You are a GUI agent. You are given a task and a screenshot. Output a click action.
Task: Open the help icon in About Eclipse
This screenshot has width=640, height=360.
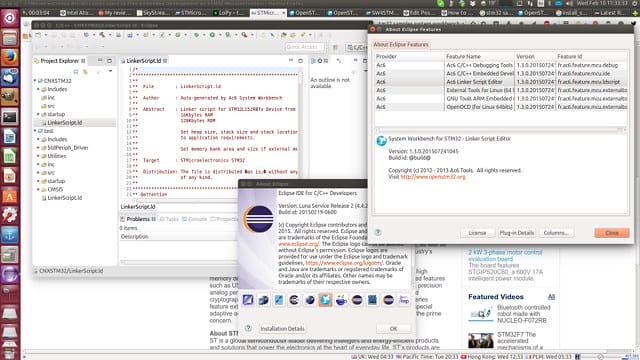click(248, 328)
